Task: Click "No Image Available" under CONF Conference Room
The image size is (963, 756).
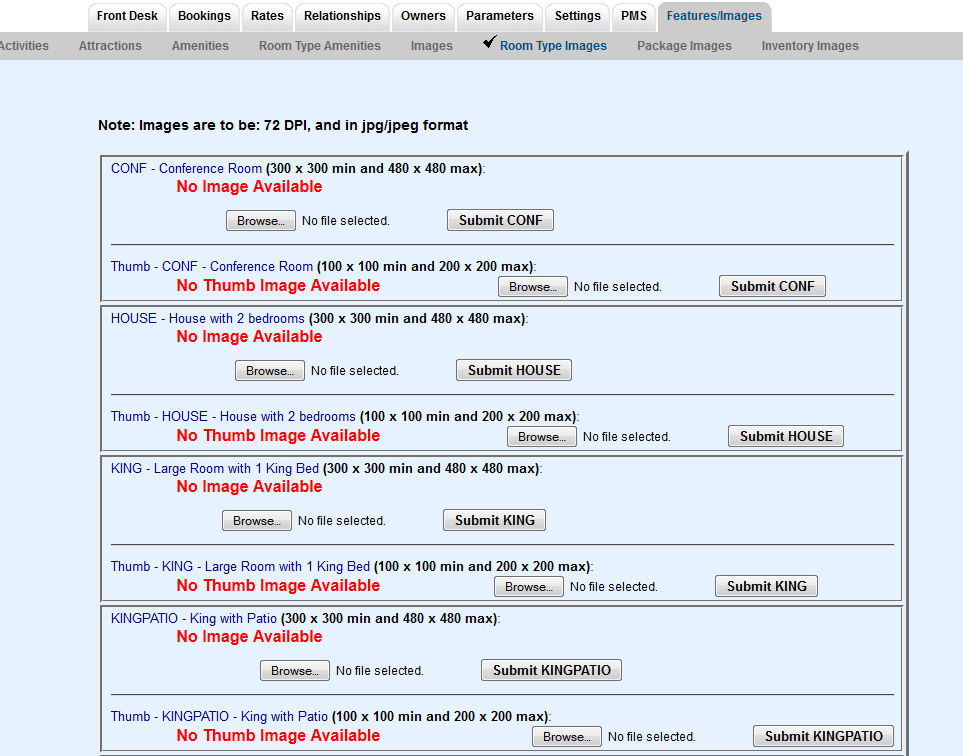Action: click(x=249, y=187)
